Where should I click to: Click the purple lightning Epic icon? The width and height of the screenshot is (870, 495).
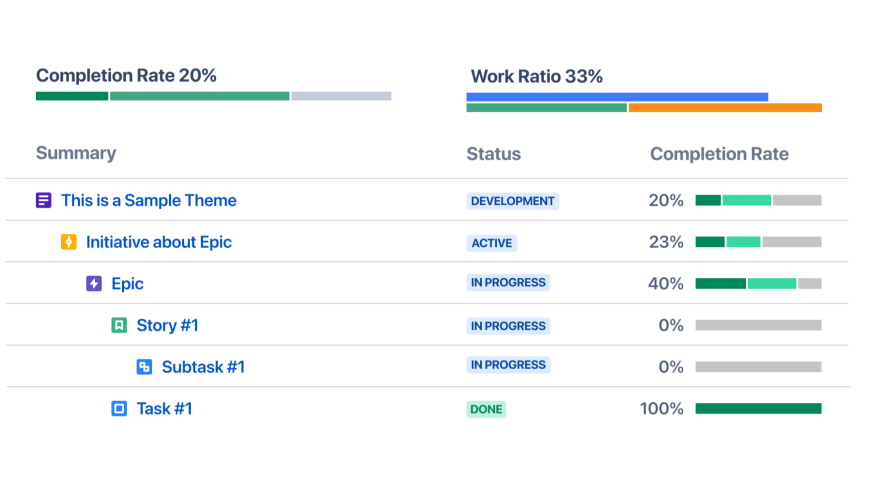tap(94, 284)
